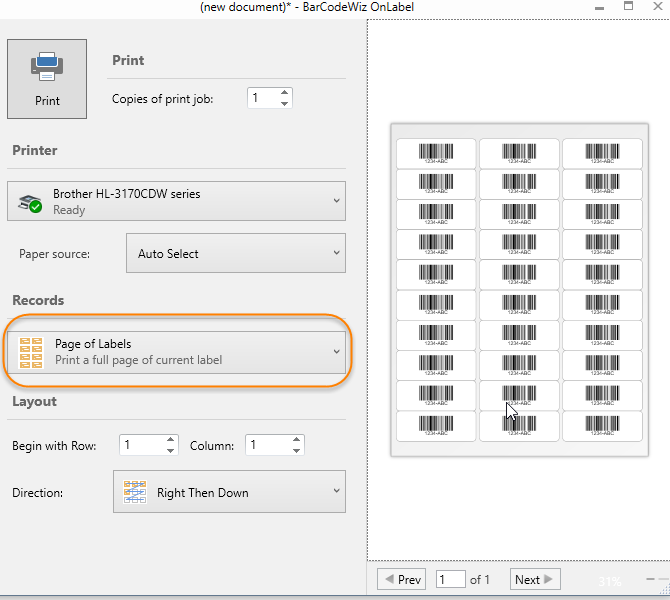This screenshot has height=600, width=670.
Task: Open the Brother HL-3170CDW printer dropdown
Action: click(176, 201)
